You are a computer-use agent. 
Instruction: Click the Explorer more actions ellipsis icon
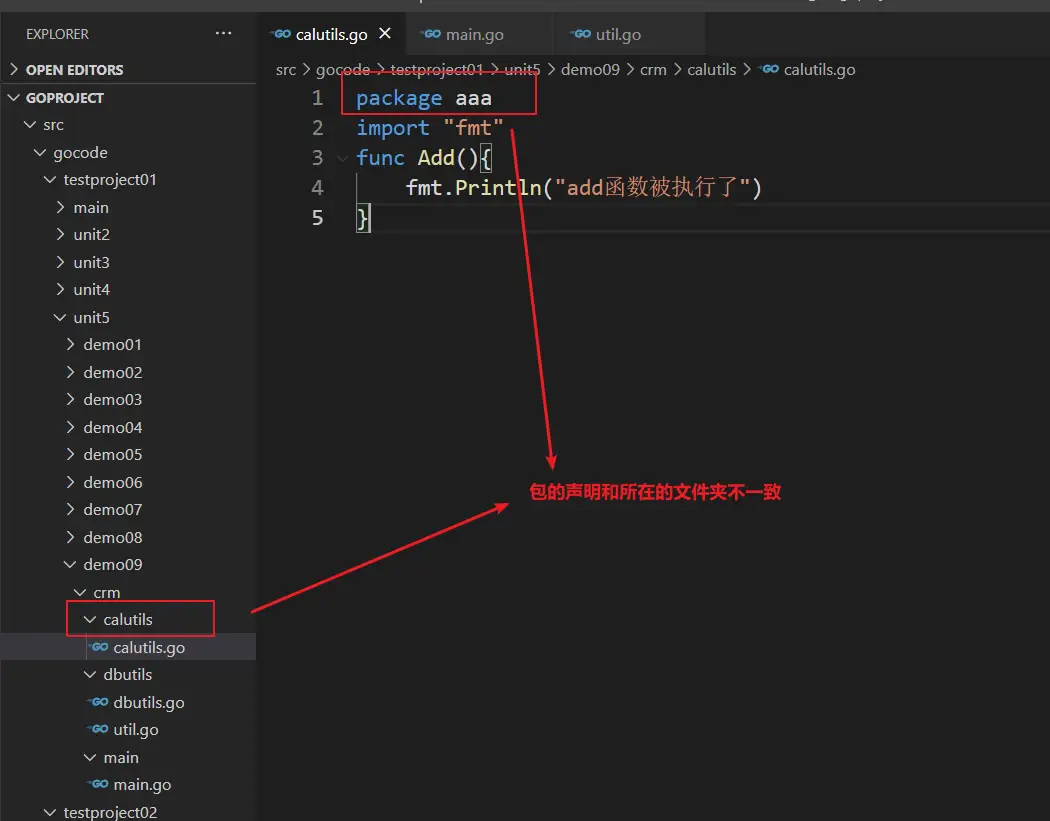tap(223, 34)
